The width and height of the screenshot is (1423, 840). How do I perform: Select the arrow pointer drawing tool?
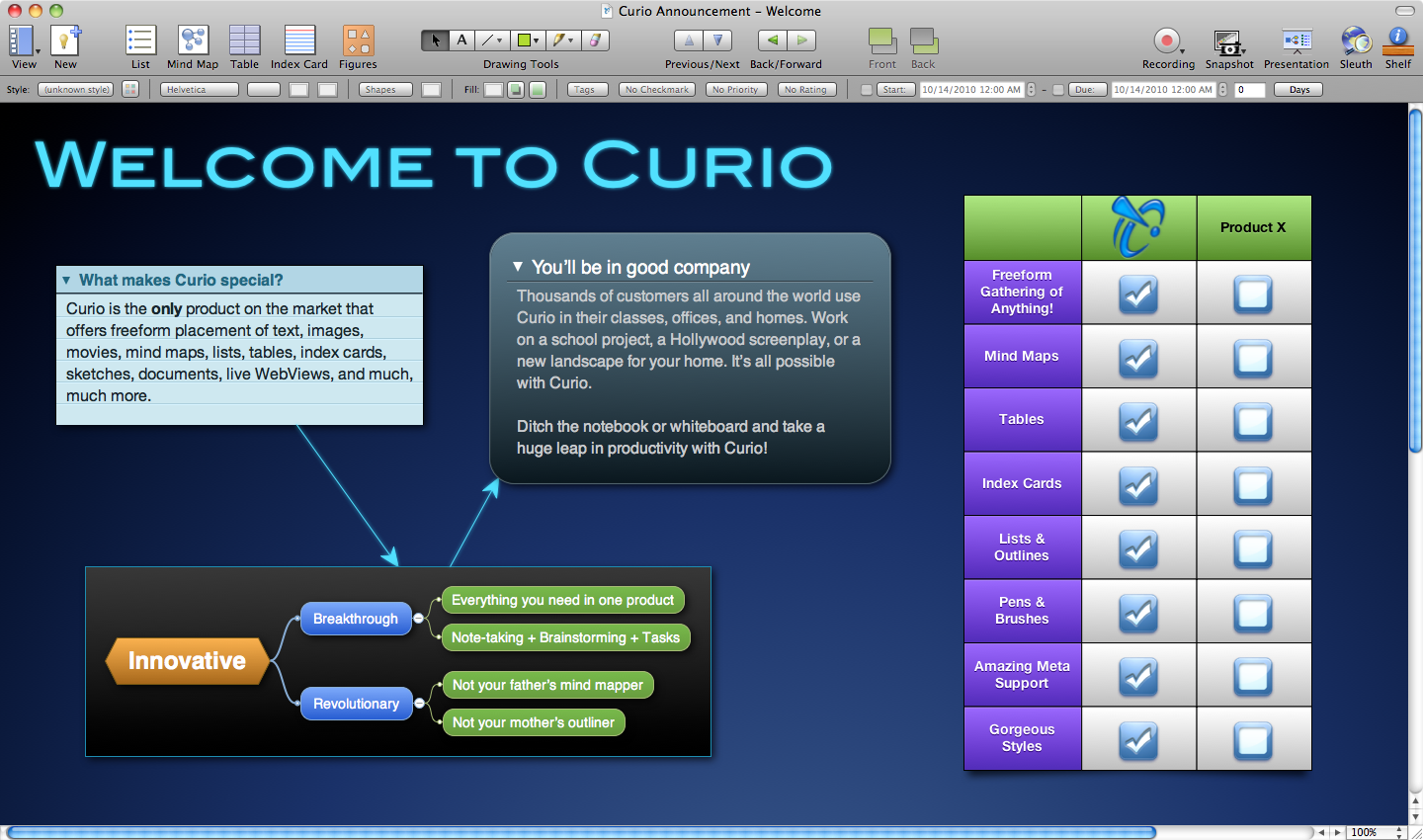click(x=435, y=41)
